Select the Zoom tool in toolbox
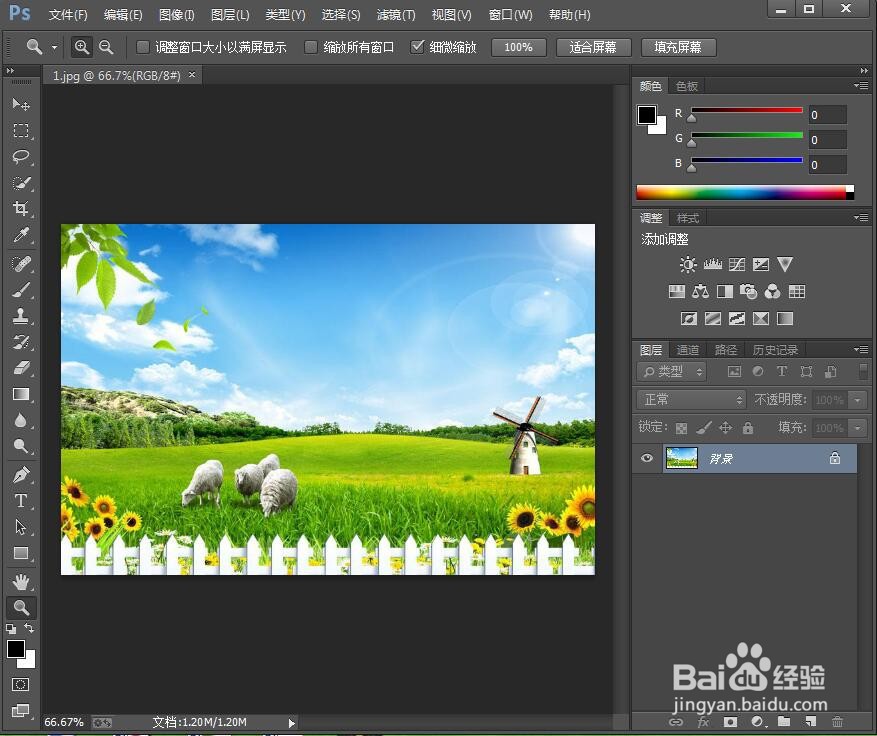This screenshot has width=877, height=736. (x=21, y=608)
